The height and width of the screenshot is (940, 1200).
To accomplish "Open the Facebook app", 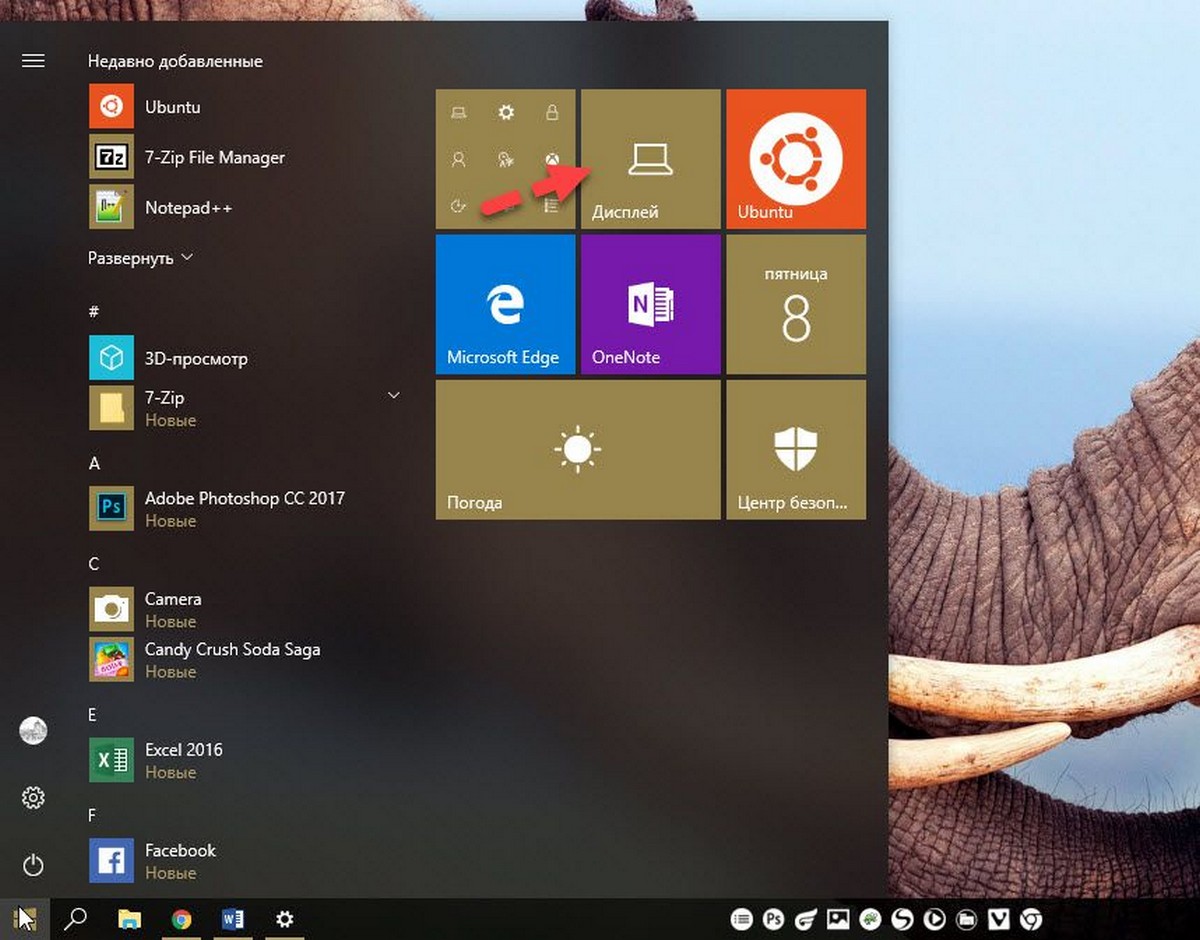I will (245, 860).
